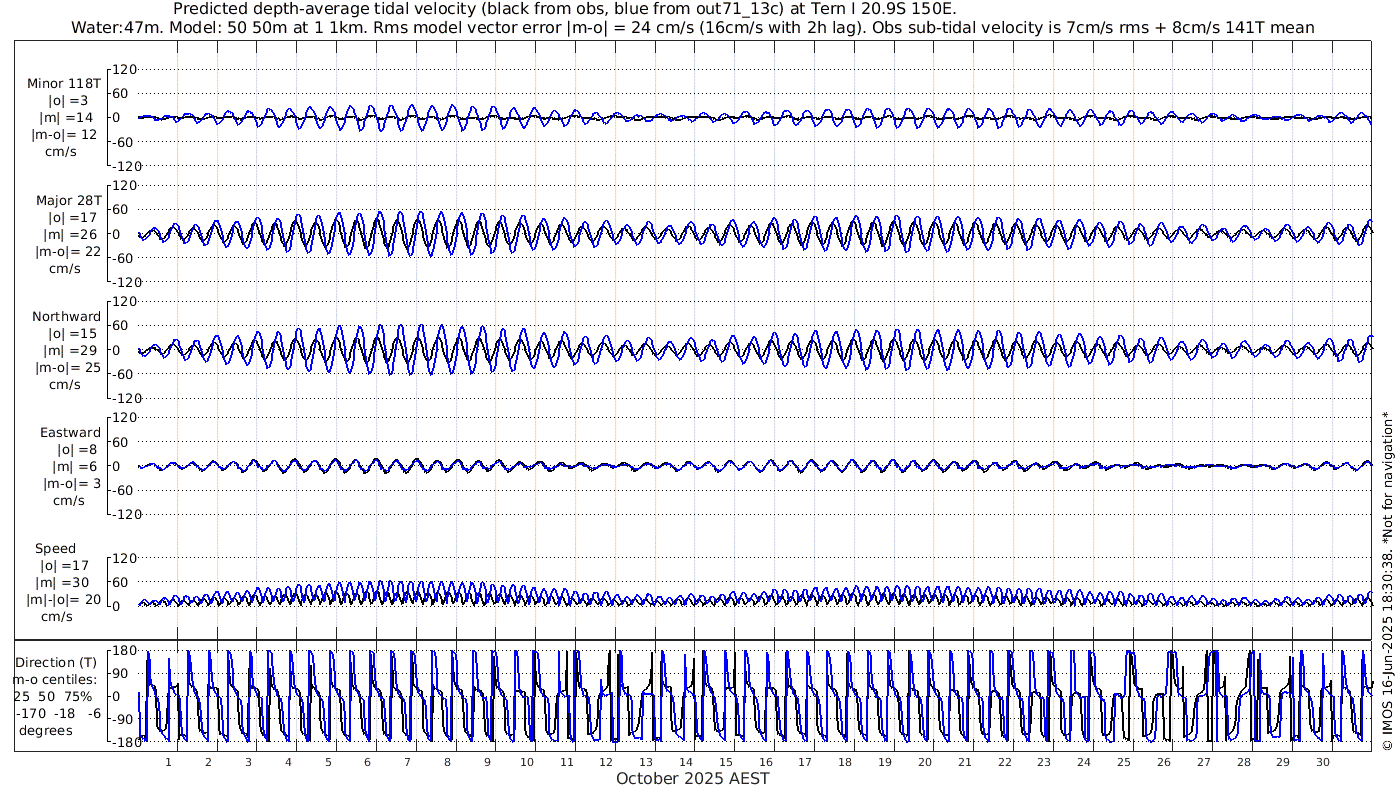Click the '25 50 75%' centile header
Screen dimensions: 1400x800
[x=53, y=696]
